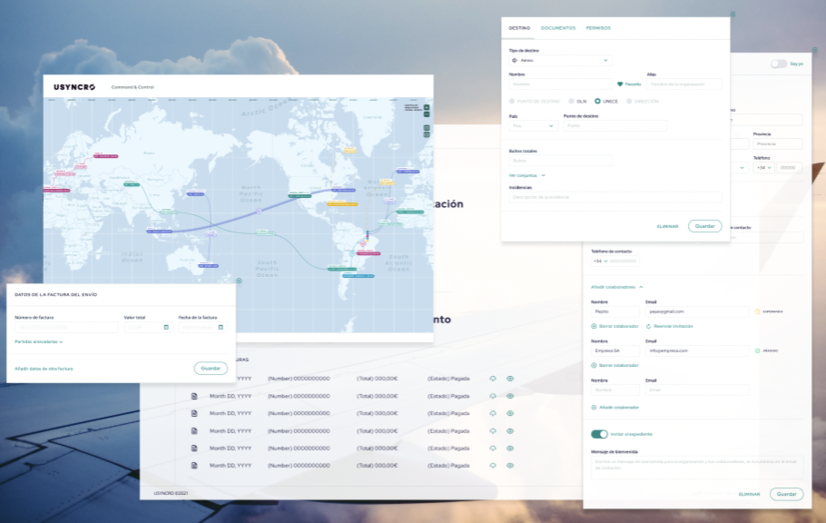826x523 pixels.
Task: Mark destination as Favorito with heart icon
Action: (620, 84)
